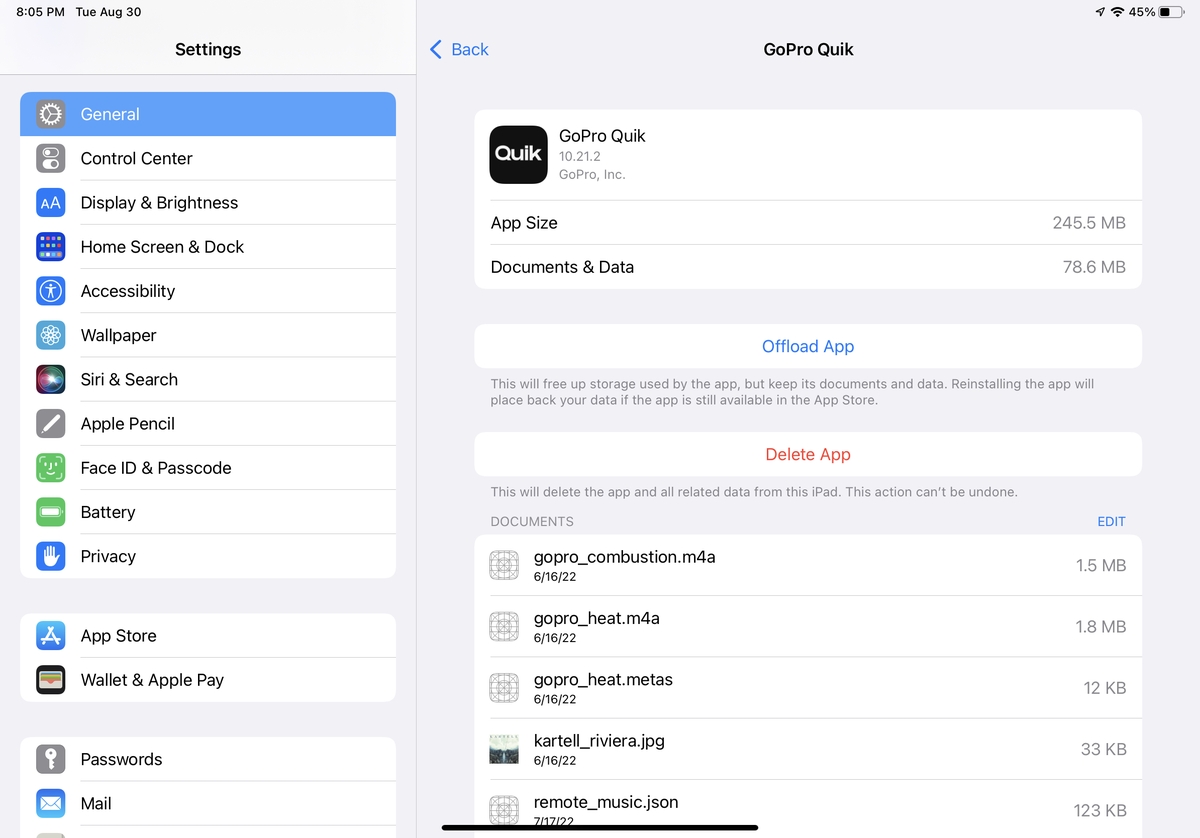This screenshot has width=1200, height=838.
Task: Click the Privacy hand icon
Action: pyautogui.click(x=50, y=556)
